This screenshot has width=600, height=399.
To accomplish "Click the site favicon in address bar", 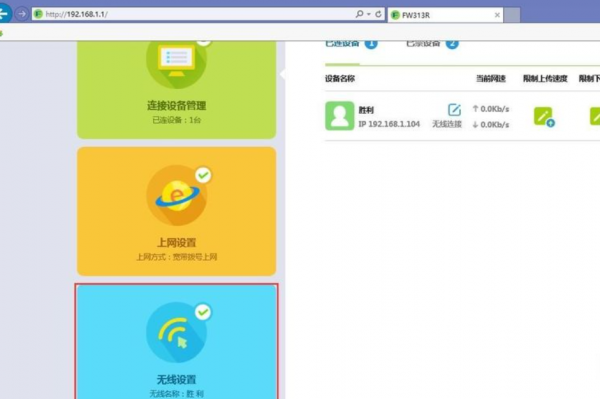I will [38, 14].
